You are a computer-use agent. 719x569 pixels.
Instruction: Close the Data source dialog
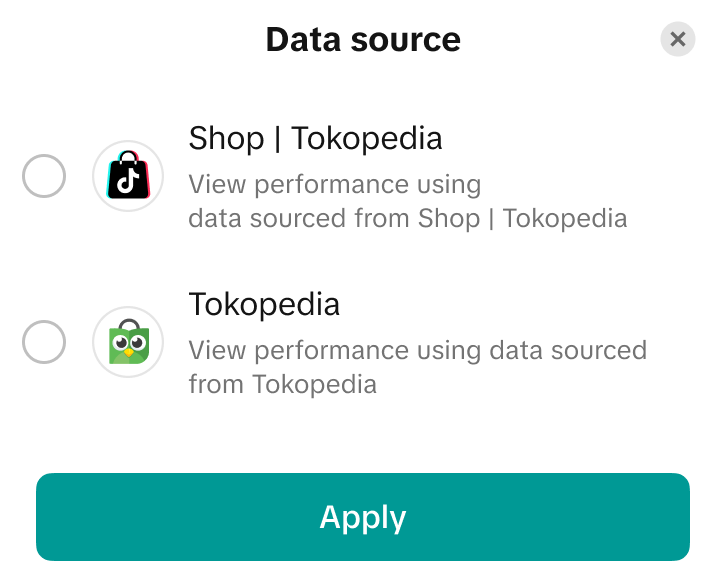678,39
